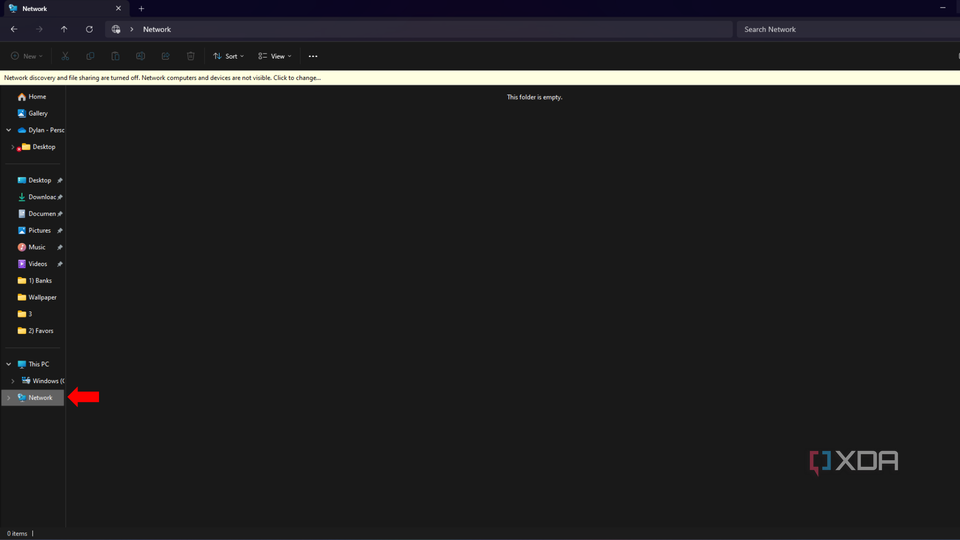Open the folder named 3
Image resolution: width=960 pixels, height=540 pixels.
click(x=25, y=314)
